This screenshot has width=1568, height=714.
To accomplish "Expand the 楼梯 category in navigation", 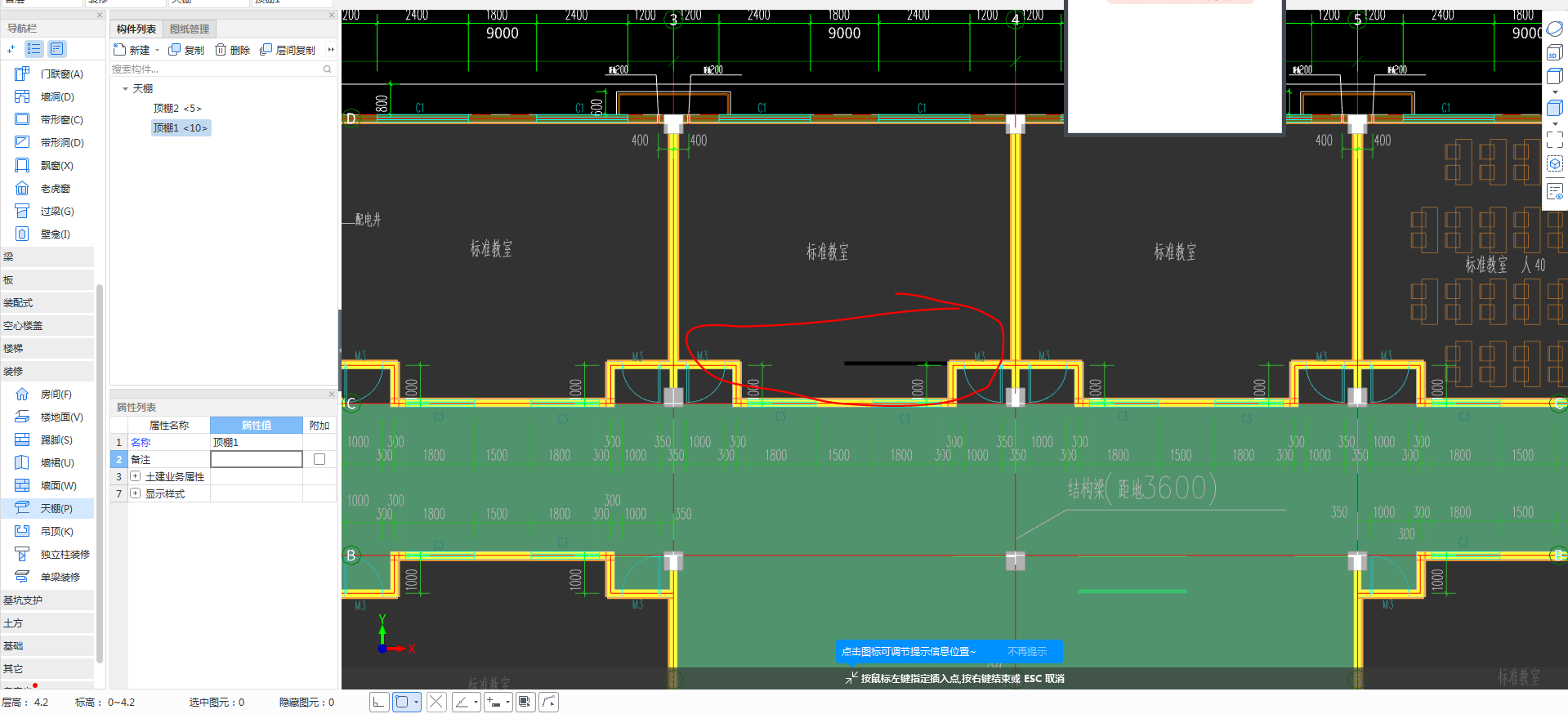I will [47, 348].
